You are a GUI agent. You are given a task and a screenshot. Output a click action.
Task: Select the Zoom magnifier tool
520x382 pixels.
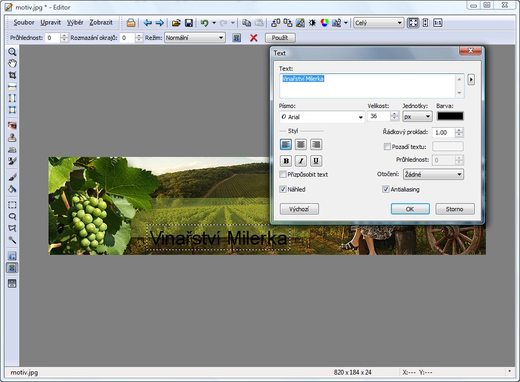click(x=12, y=52)
